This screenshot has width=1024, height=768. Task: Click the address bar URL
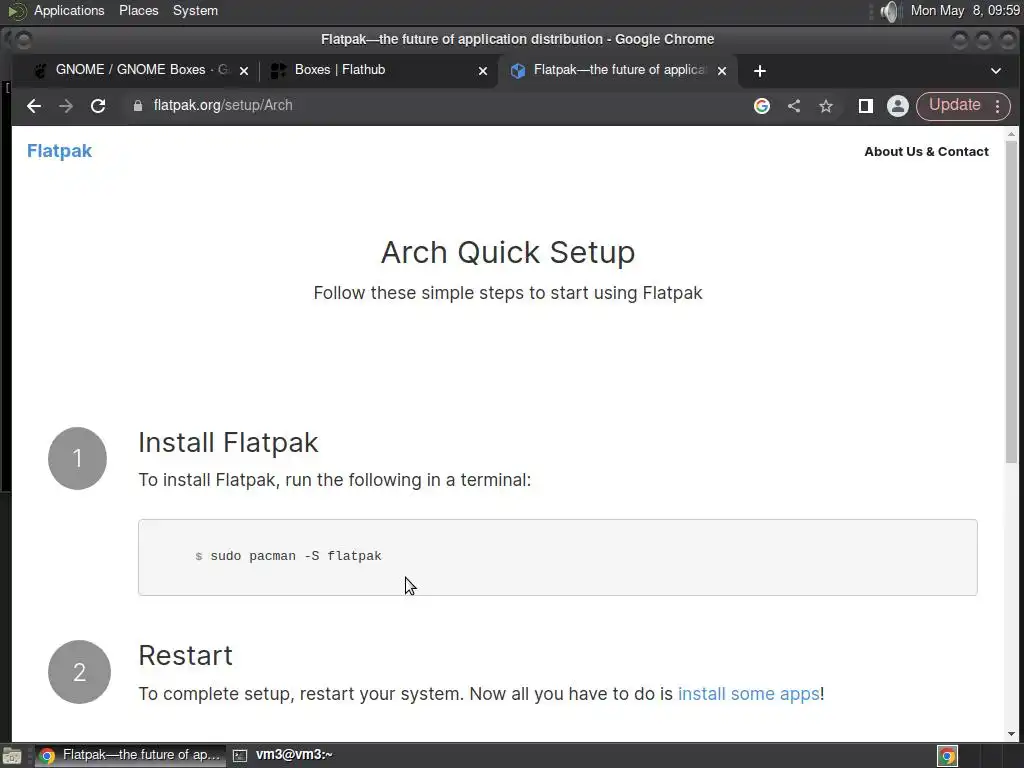tap(223, 105)
